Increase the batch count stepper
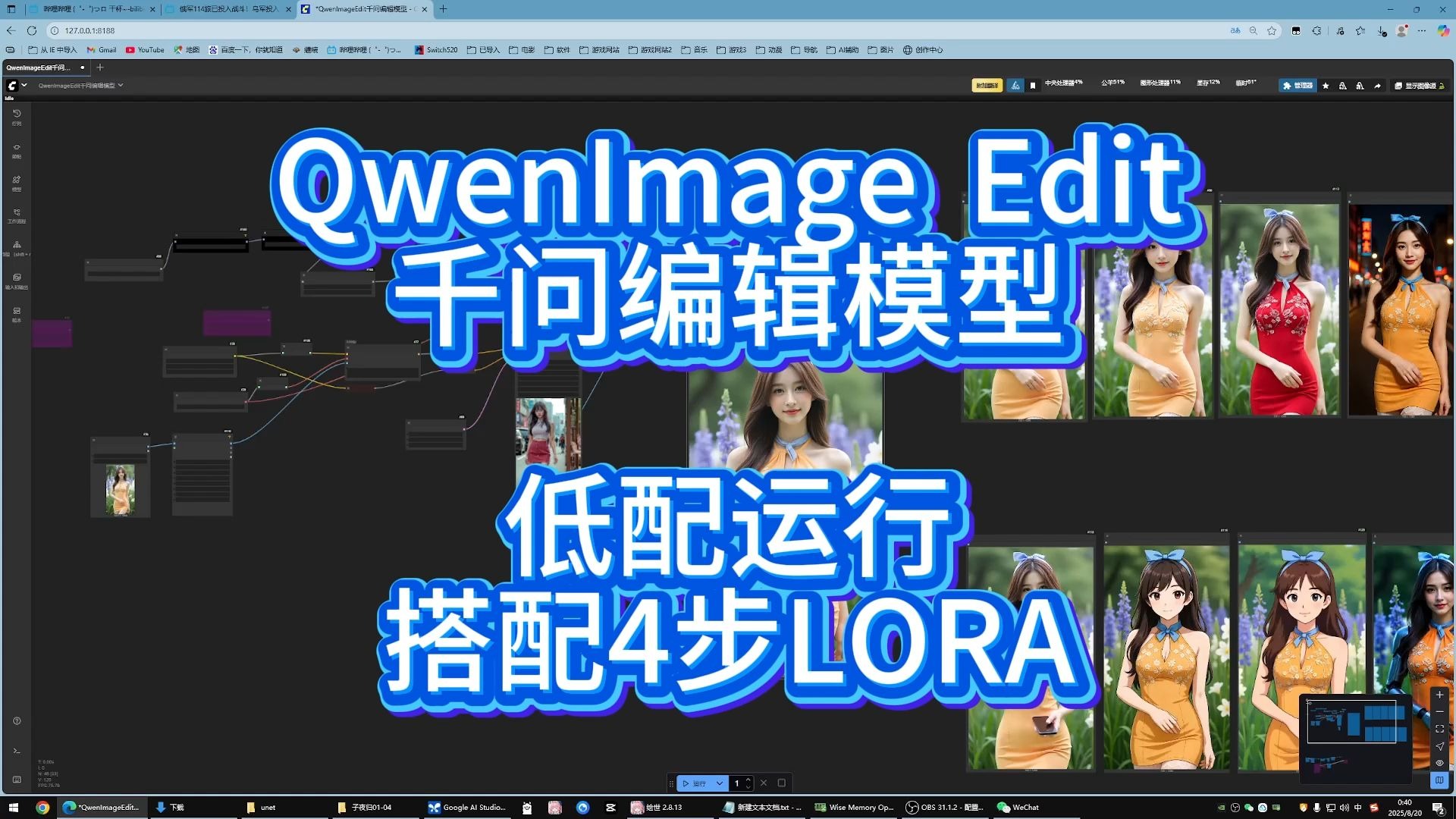 pyautogui.click(x=748, y=780)
